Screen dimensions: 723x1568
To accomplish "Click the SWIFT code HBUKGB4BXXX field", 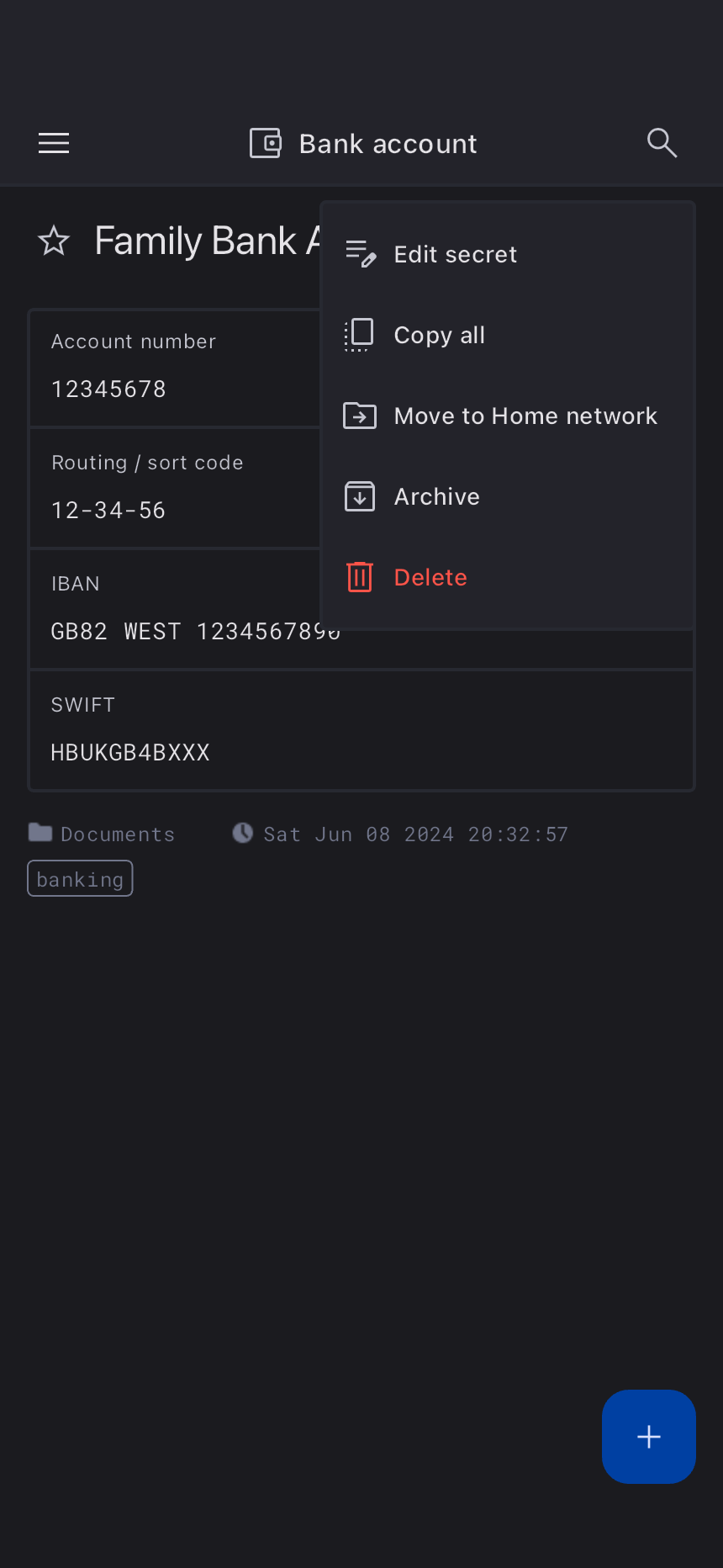I will [x=130, y=752].
